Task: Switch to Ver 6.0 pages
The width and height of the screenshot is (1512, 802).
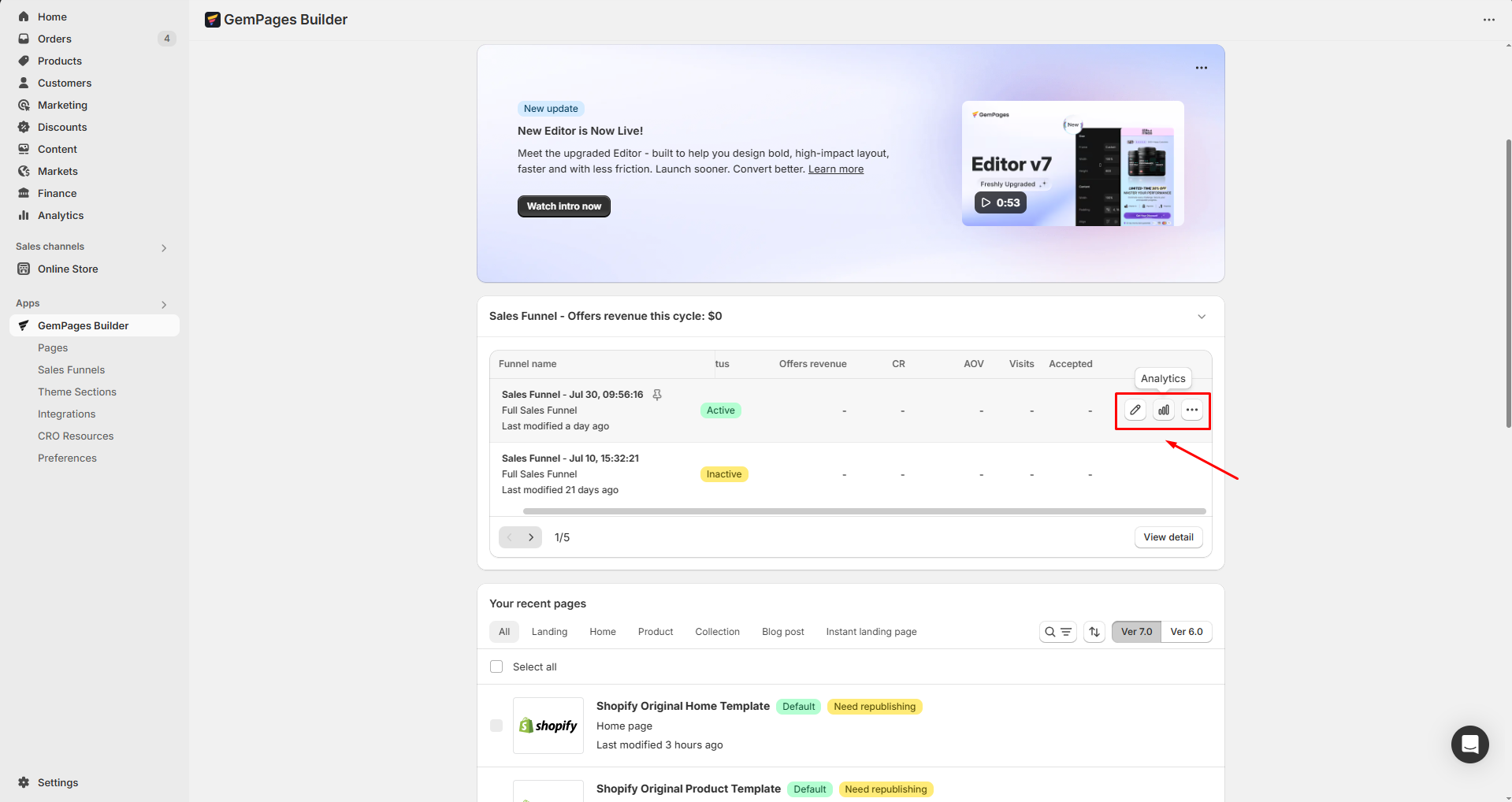Action: pyautogui.click(x=1186, y=632)
